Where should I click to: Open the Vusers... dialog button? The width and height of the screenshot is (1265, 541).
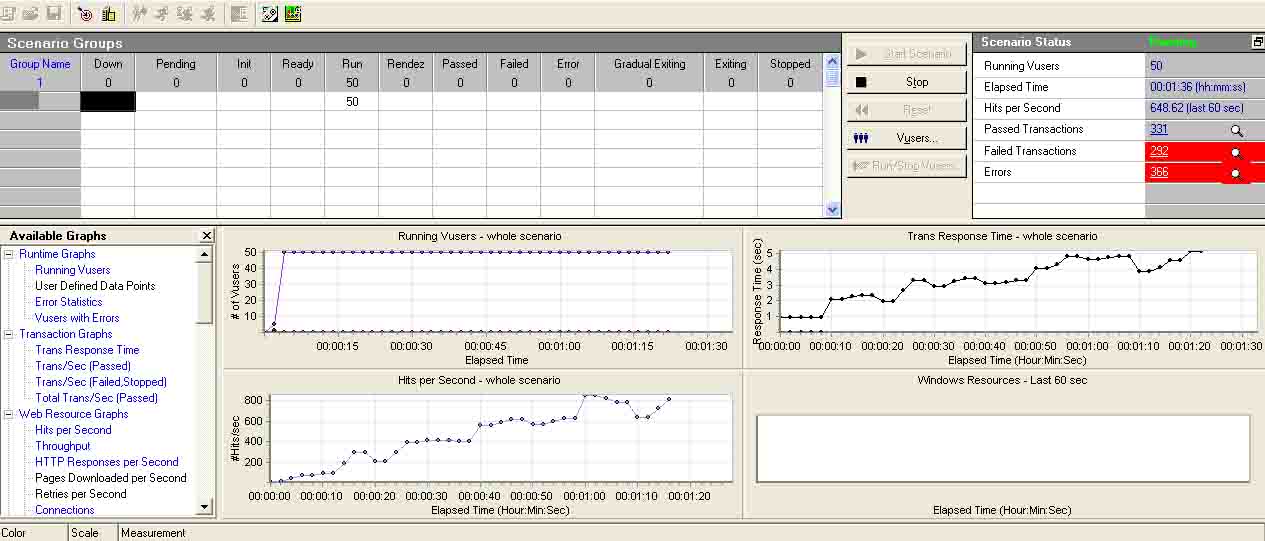(907, 138)
